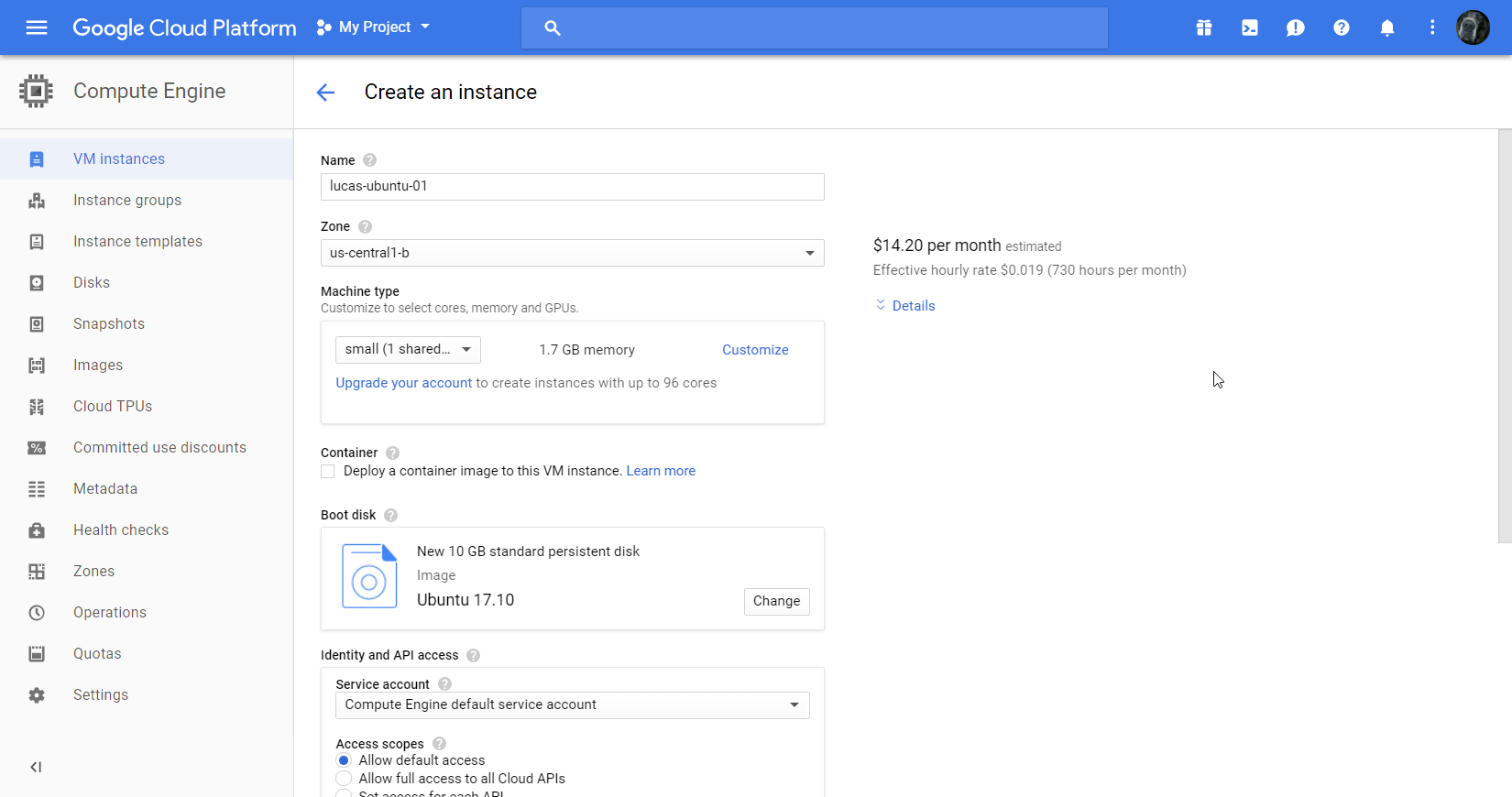Click the Cloud TPUs sidebar icon
1512x797 pixels.
click(x=37, y=407)
